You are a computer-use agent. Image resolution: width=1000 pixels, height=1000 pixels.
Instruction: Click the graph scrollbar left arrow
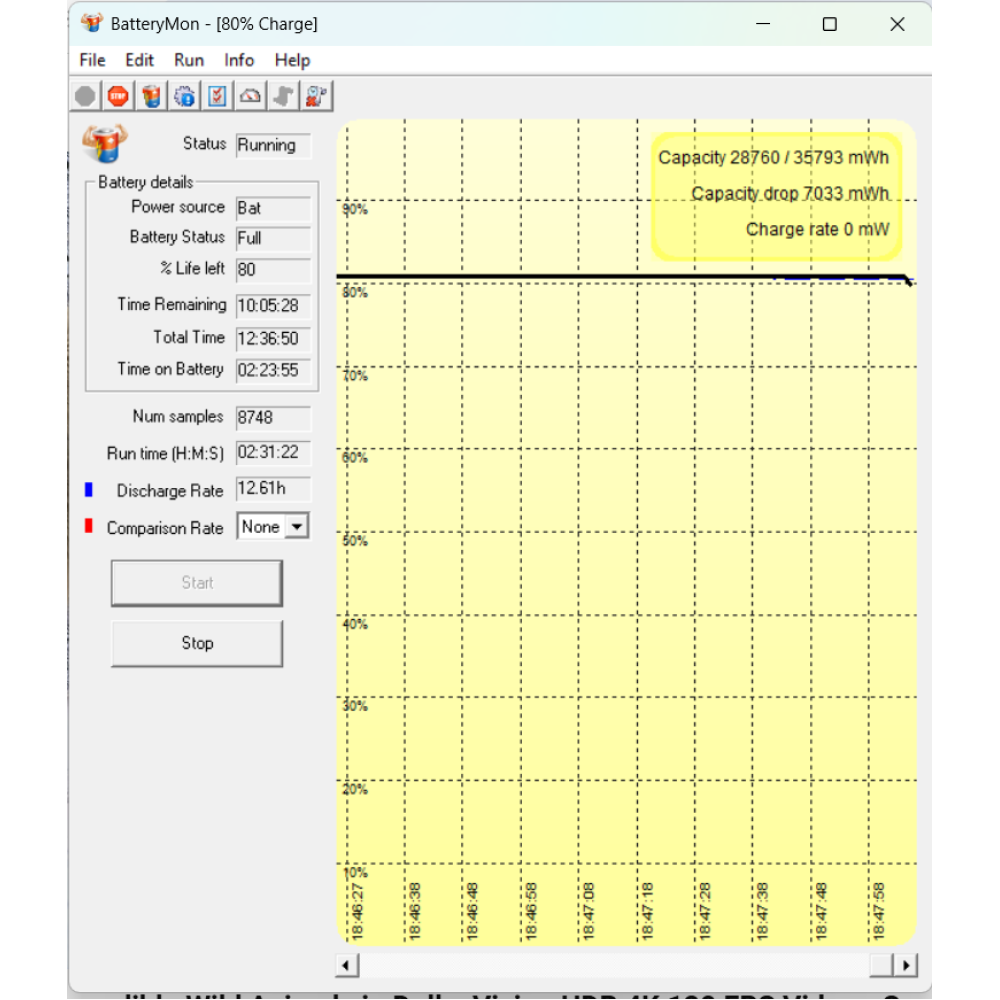click(348, 965)
